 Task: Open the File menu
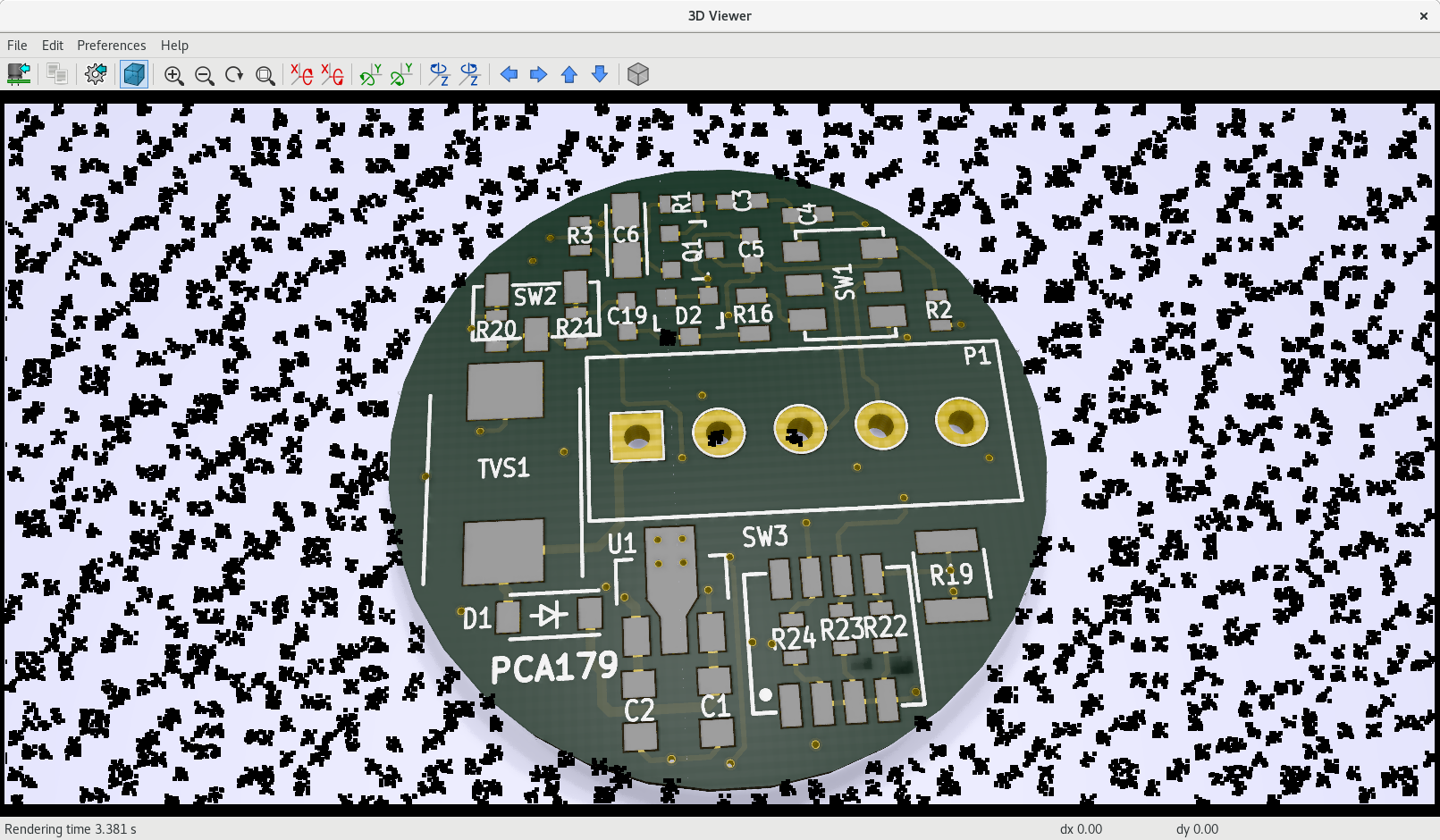17,46
